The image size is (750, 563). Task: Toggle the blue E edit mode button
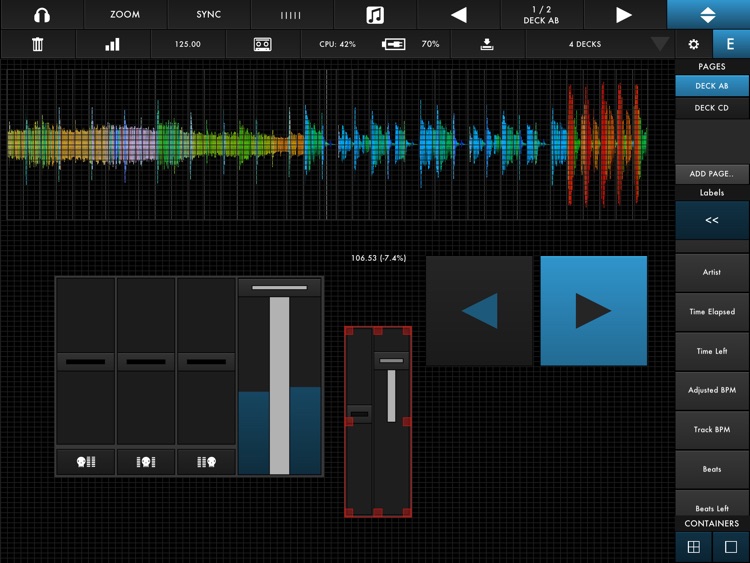tap(730, 44)
